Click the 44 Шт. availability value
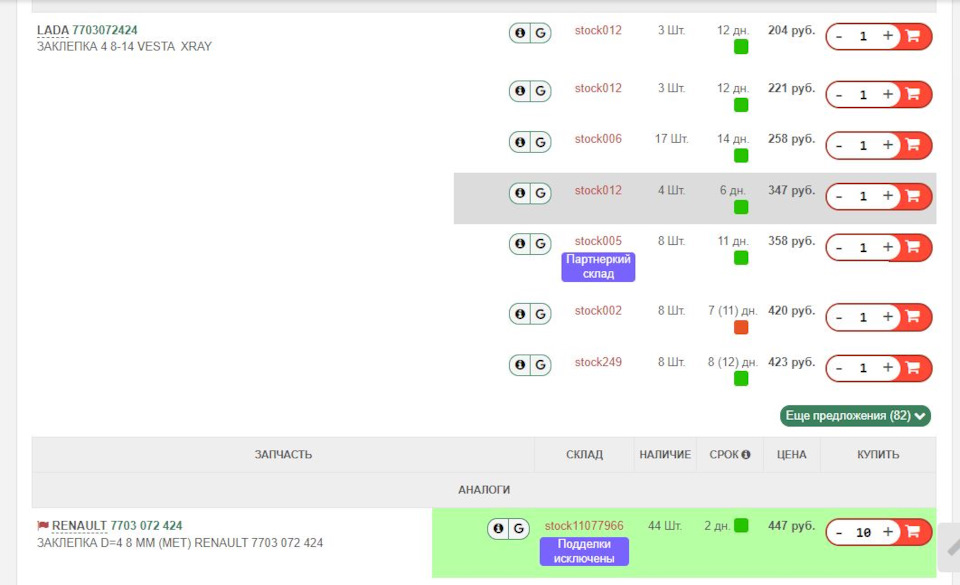Screen dimensions: 960x585 click(665, 526)
